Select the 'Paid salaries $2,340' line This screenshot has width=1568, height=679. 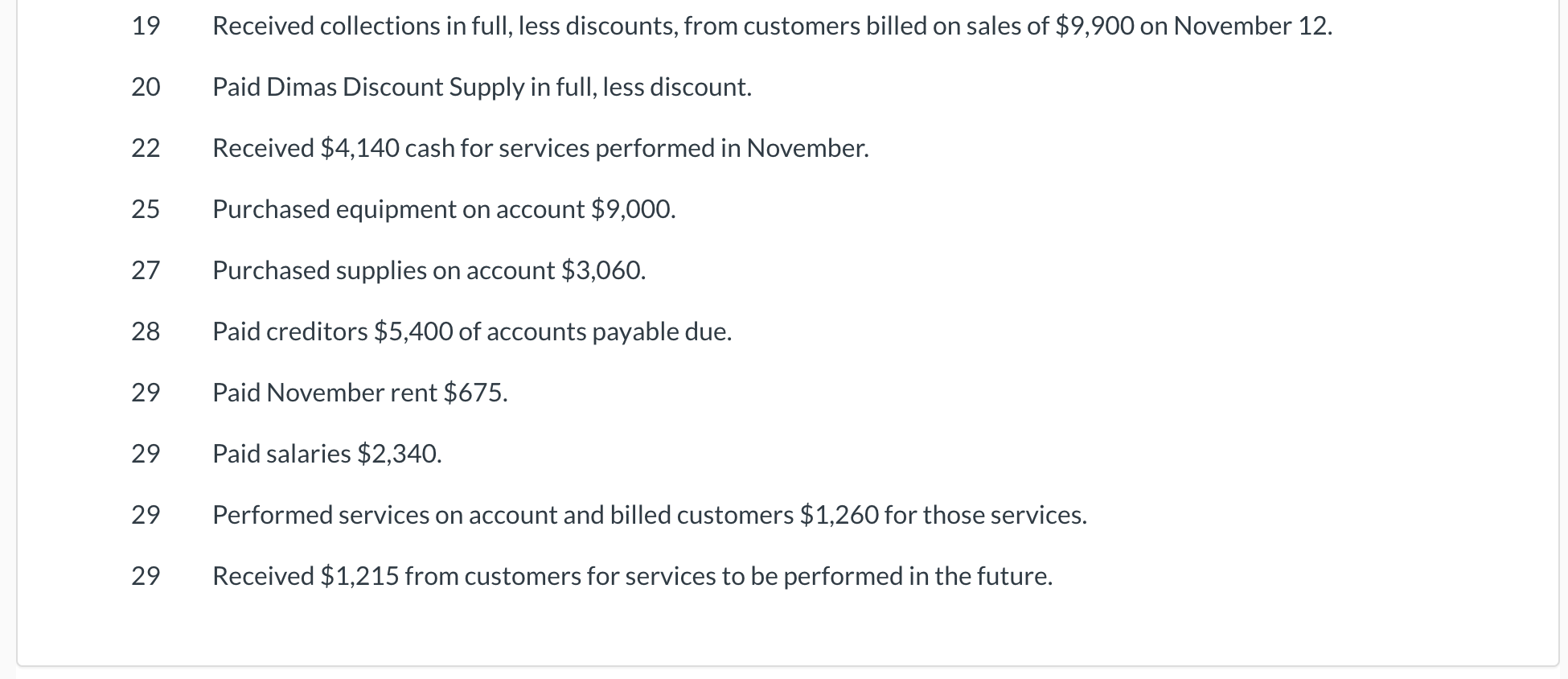(326, 454)
